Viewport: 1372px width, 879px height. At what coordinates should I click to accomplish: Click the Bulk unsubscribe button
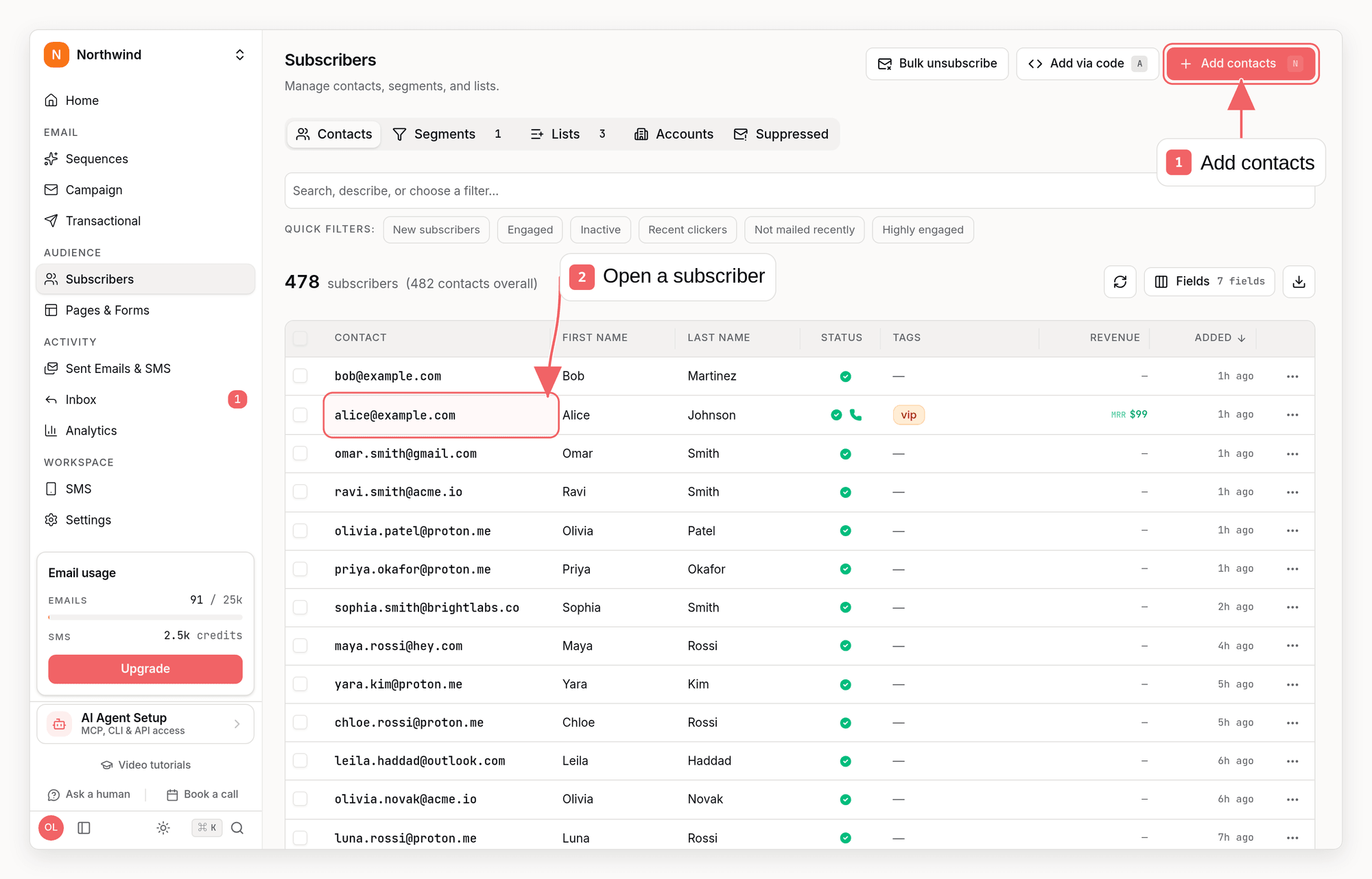pyautogui.click(x=937, y=64)
